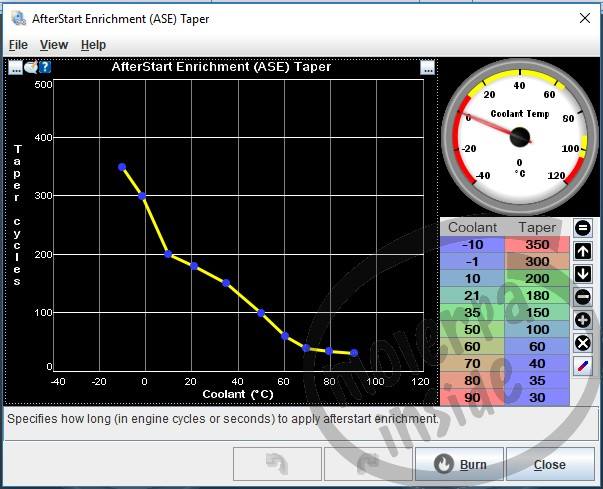
Task: Click the curve point at 100 cycles
Action: (261, 313)
